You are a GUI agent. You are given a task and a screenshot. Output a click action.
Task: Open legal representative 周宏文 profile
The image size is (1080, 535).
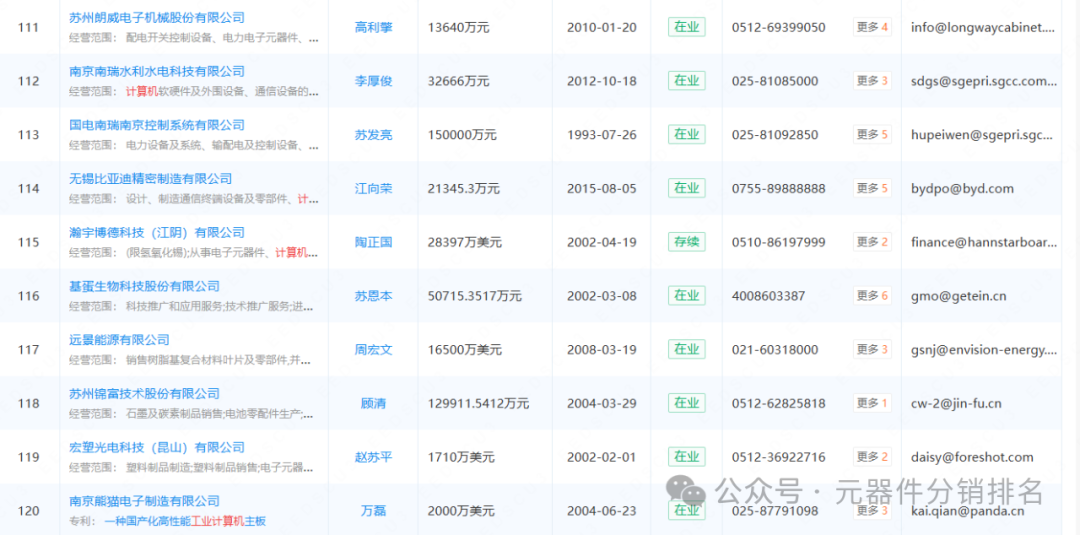pos(373,350)
